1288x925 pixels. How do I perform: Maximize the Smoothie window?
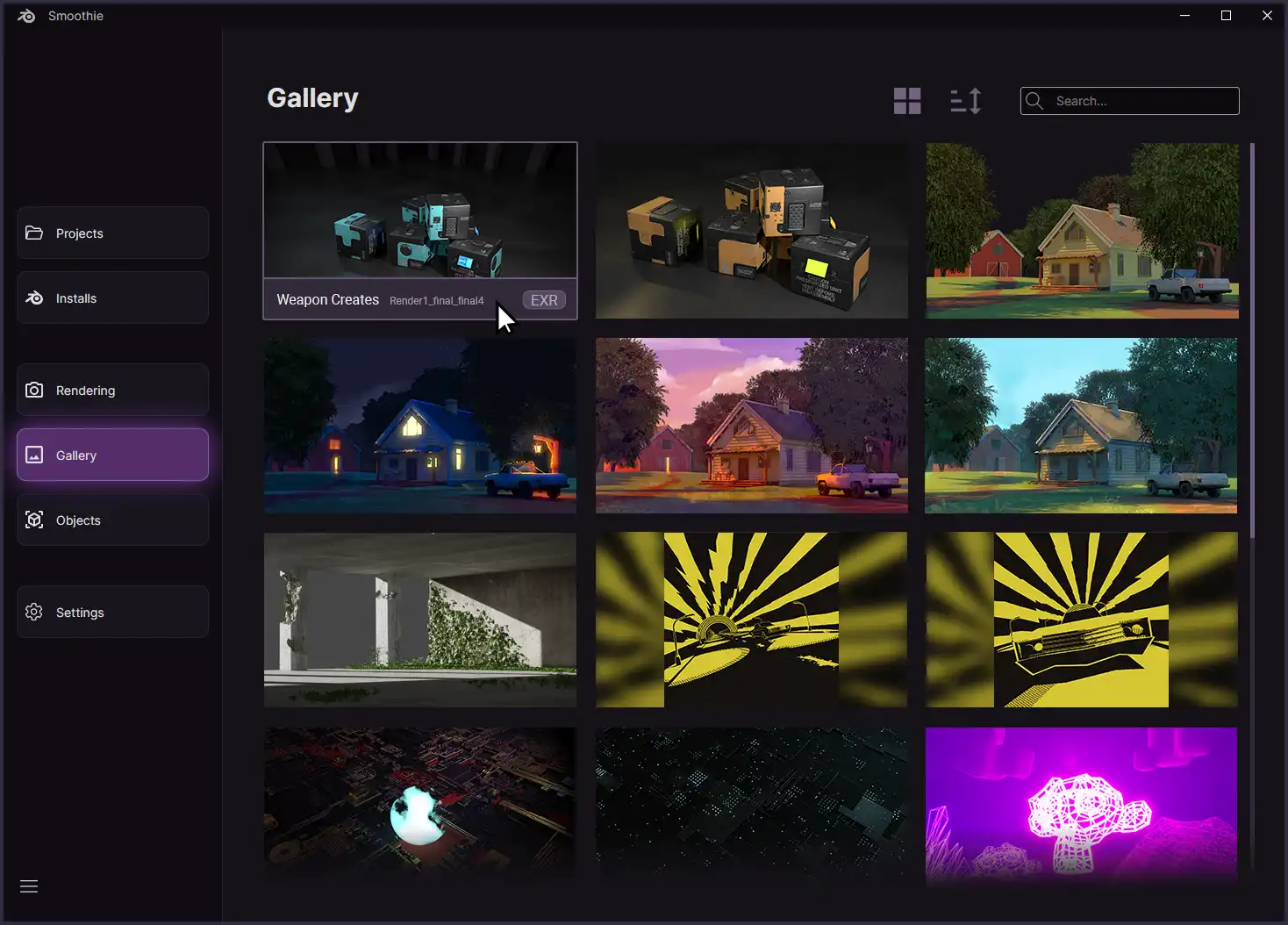[1226, 16]
